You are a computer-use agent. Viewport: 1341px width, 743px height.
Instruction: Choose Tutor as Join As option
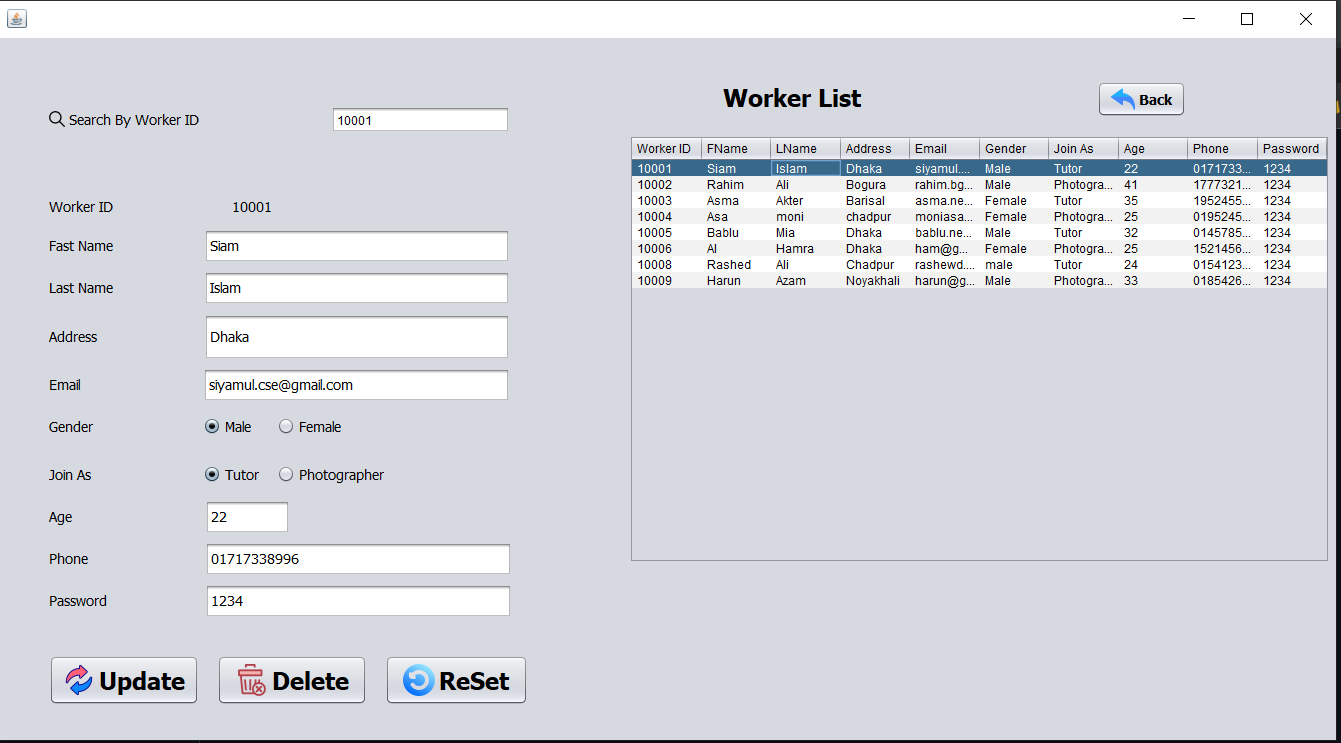click(x=212, y=474)
